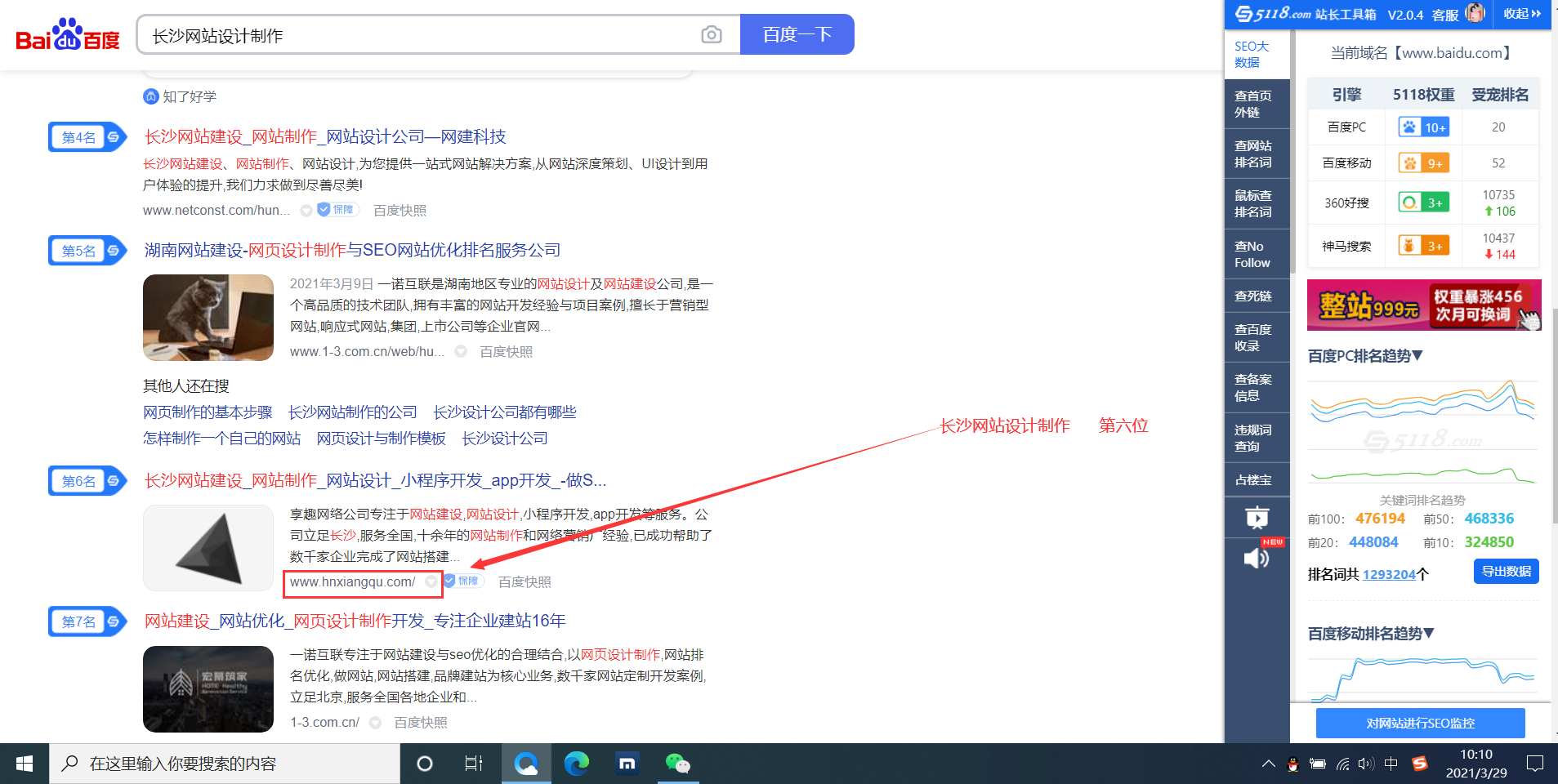Click the 5118 icon beside 第6名 badge
This screenshot has height=784, width=1558.
[114, 481]
